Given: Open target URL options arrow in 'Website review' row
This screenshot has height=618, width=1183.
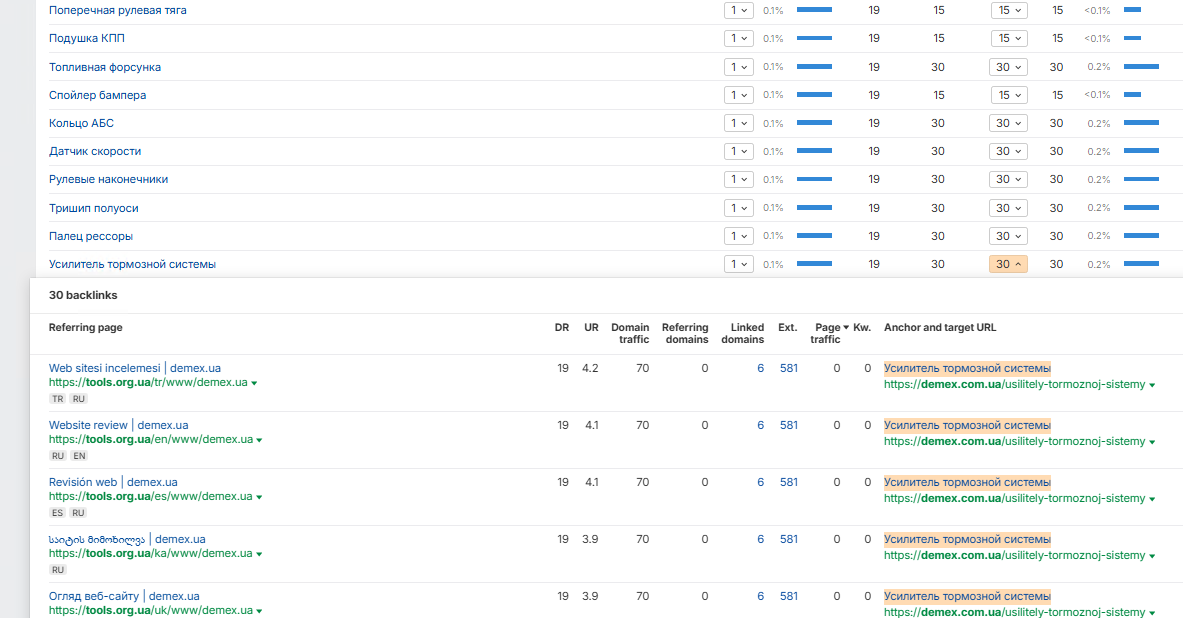Looking at the screenshot, I should [1152, 442].
